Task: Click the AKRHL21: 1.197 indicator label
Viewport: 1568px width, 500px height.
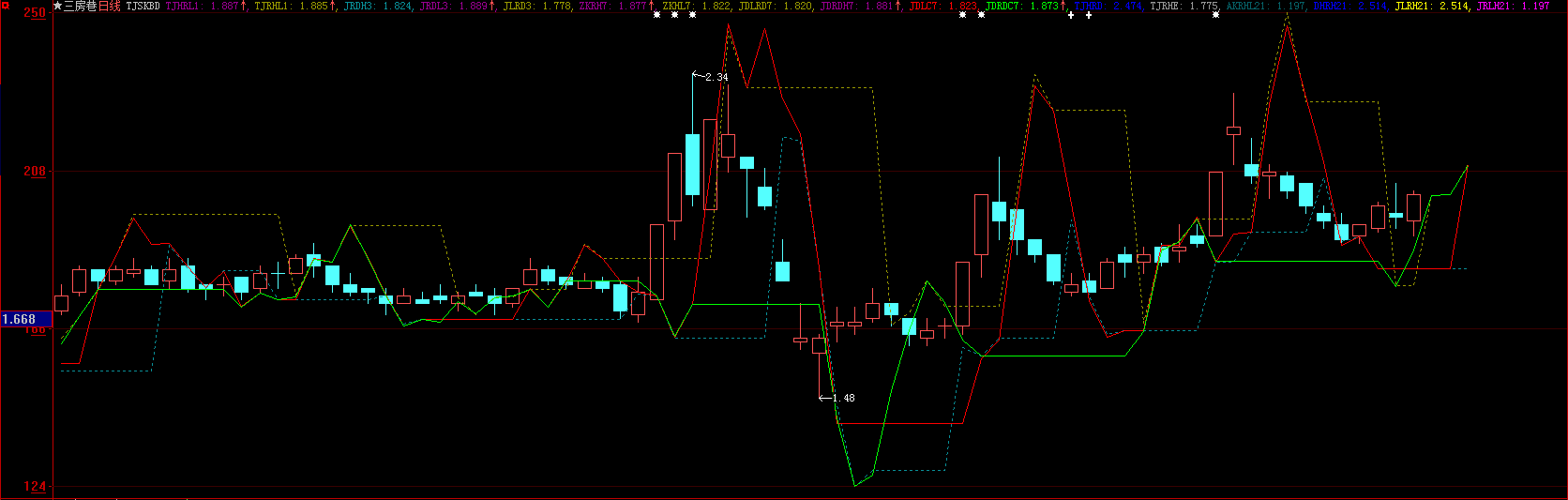Action: tap(1266, 6)
